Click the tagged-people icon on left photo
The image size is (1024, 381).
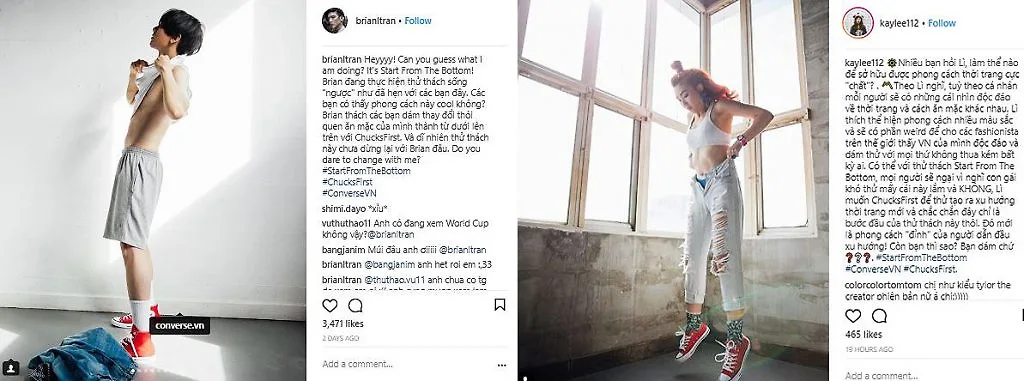(x=10, y=366)
